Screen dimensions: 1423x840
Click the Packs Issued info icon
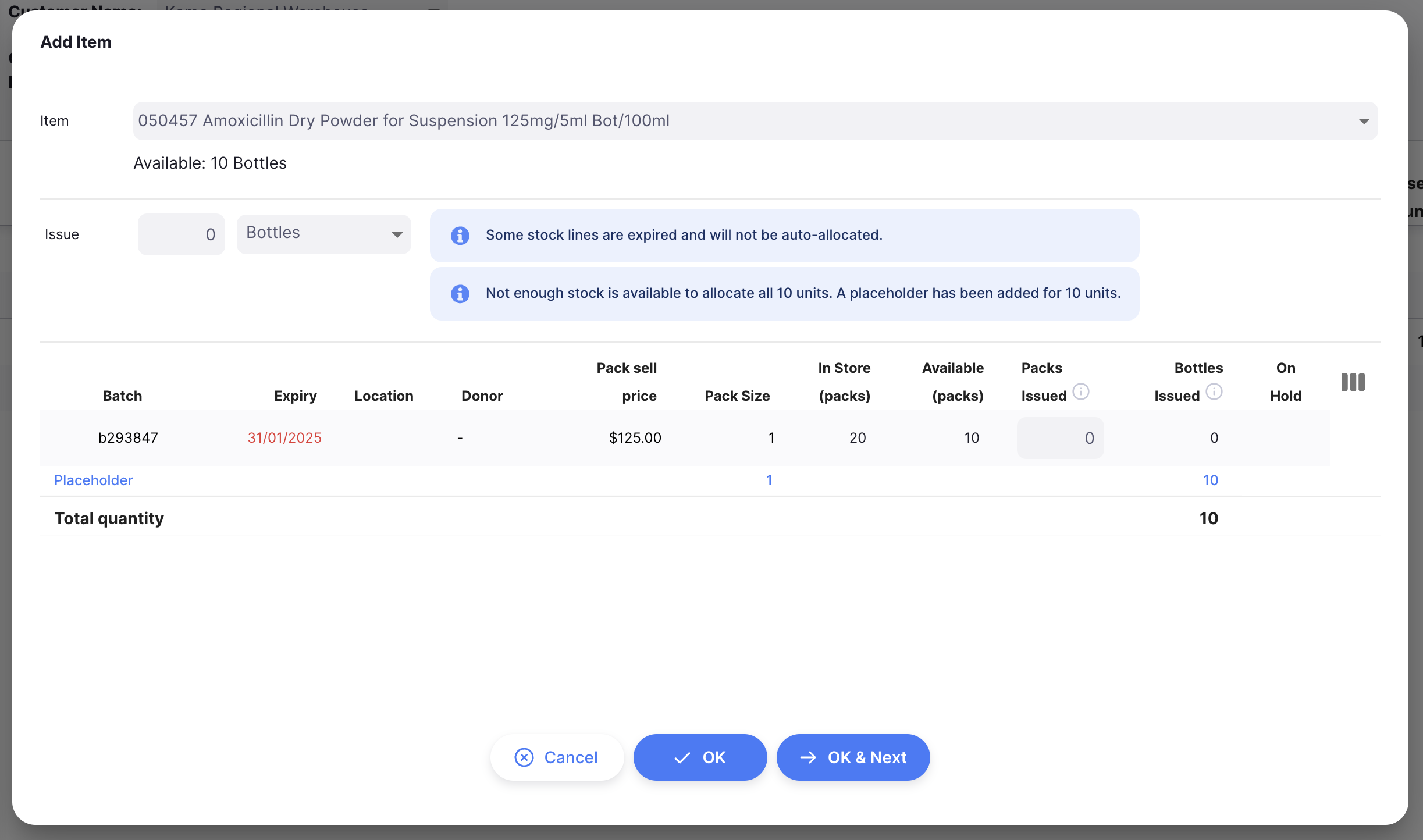pos(1081,392)
